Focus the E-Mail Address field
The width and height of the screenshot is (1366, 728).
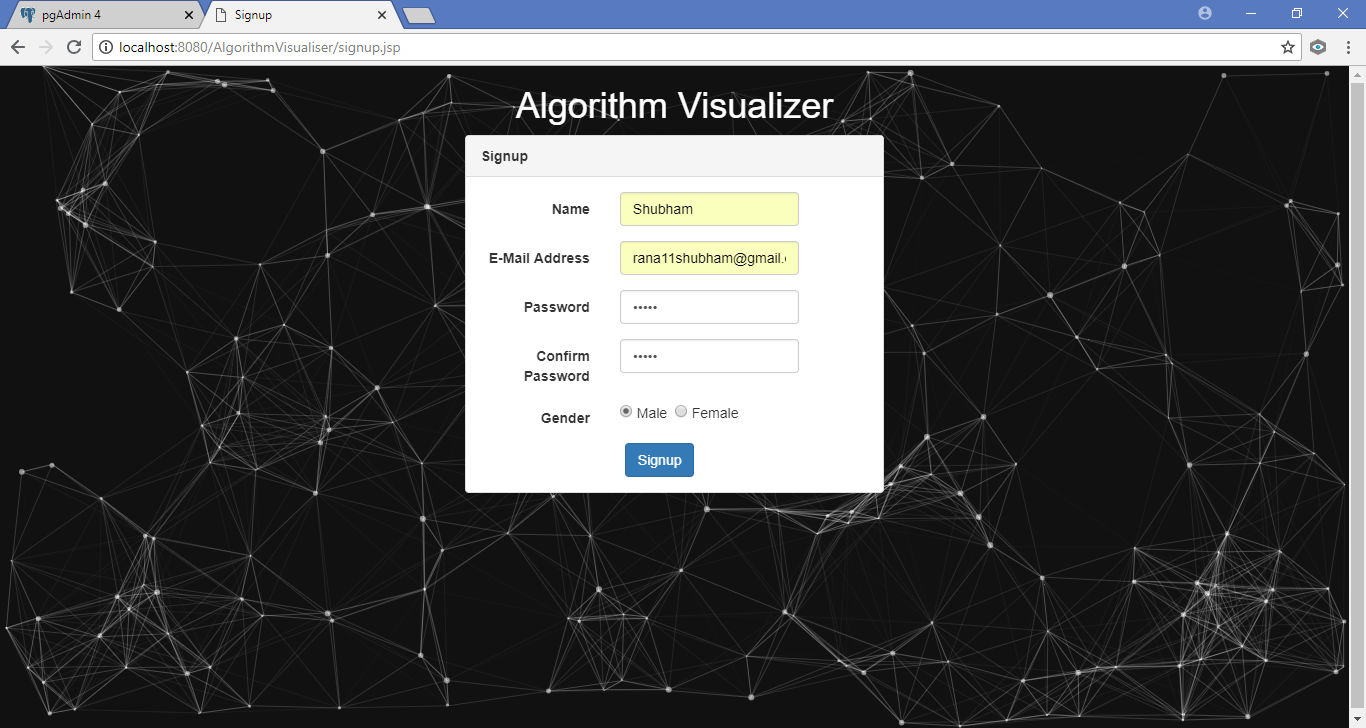[x=709, y=258]
